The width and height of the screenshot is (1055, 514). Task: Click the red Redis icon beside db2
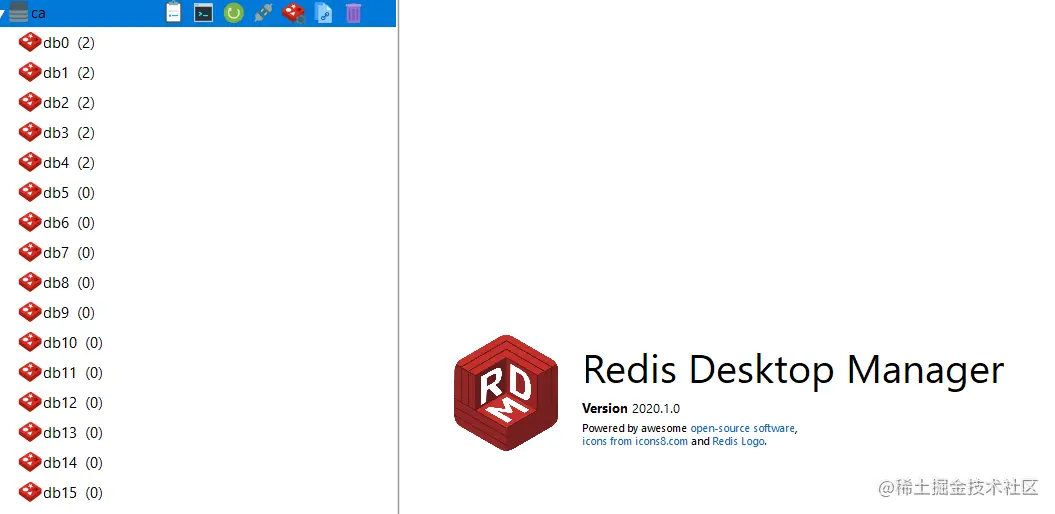click(30, 102)
